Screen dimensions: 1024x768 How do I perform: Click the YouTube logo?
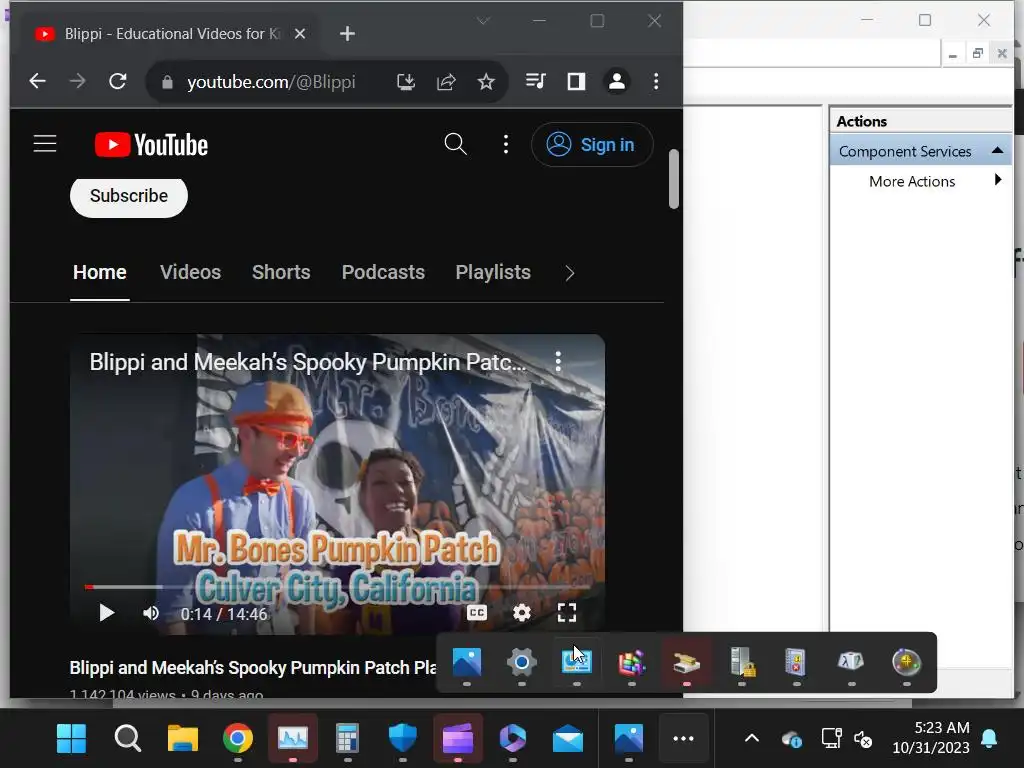152,145
